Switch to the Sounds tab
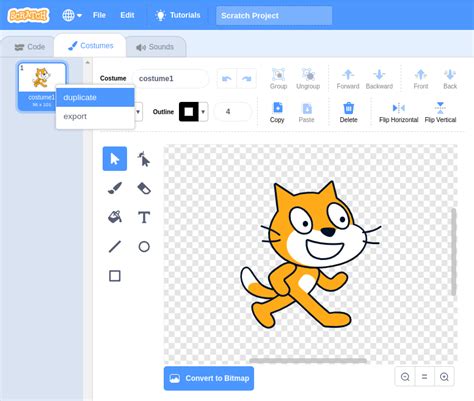This screenshot has width=474, height=401. pyautogui.click(x=155, y=47)
